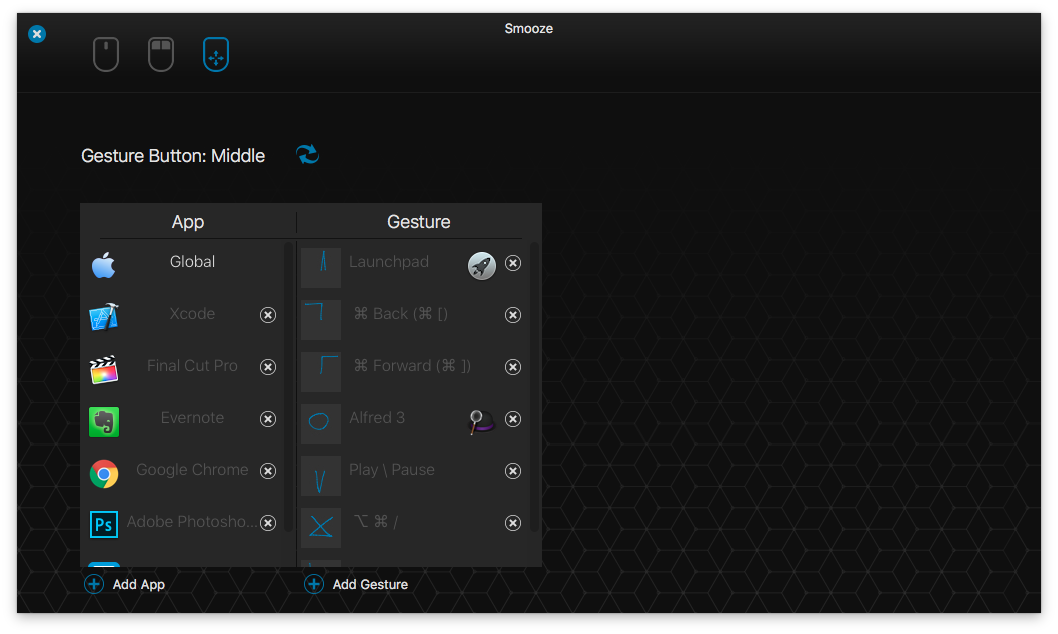
Task: Click the Launchpad gesture thumbnail
Action: tap(321, 268)
